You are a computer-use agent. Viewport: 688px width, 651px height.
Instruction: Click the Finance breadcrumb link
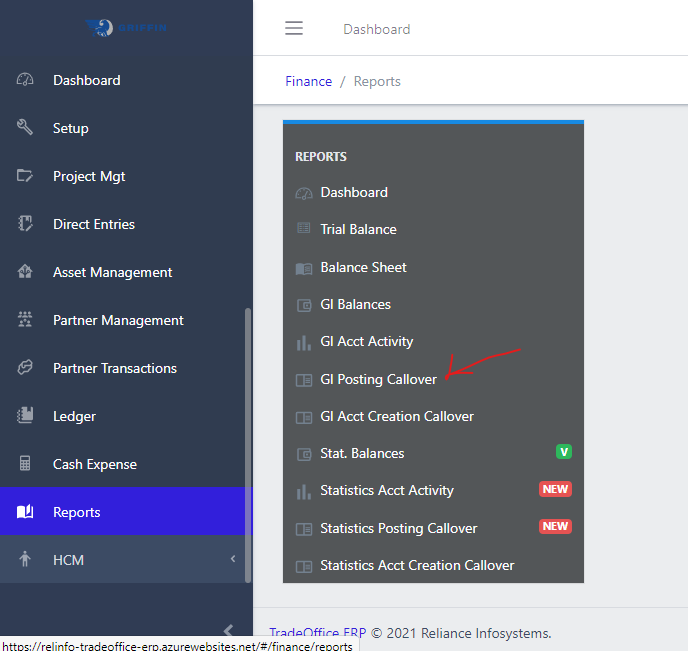308,81
